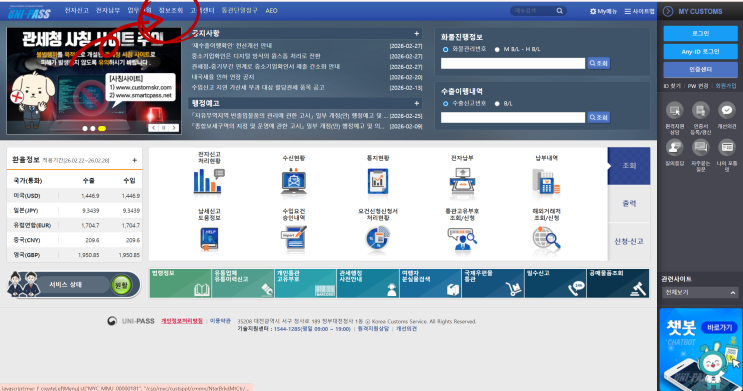
Task: Switch to the 신청·신고 side tab
Action: [629, 242]
